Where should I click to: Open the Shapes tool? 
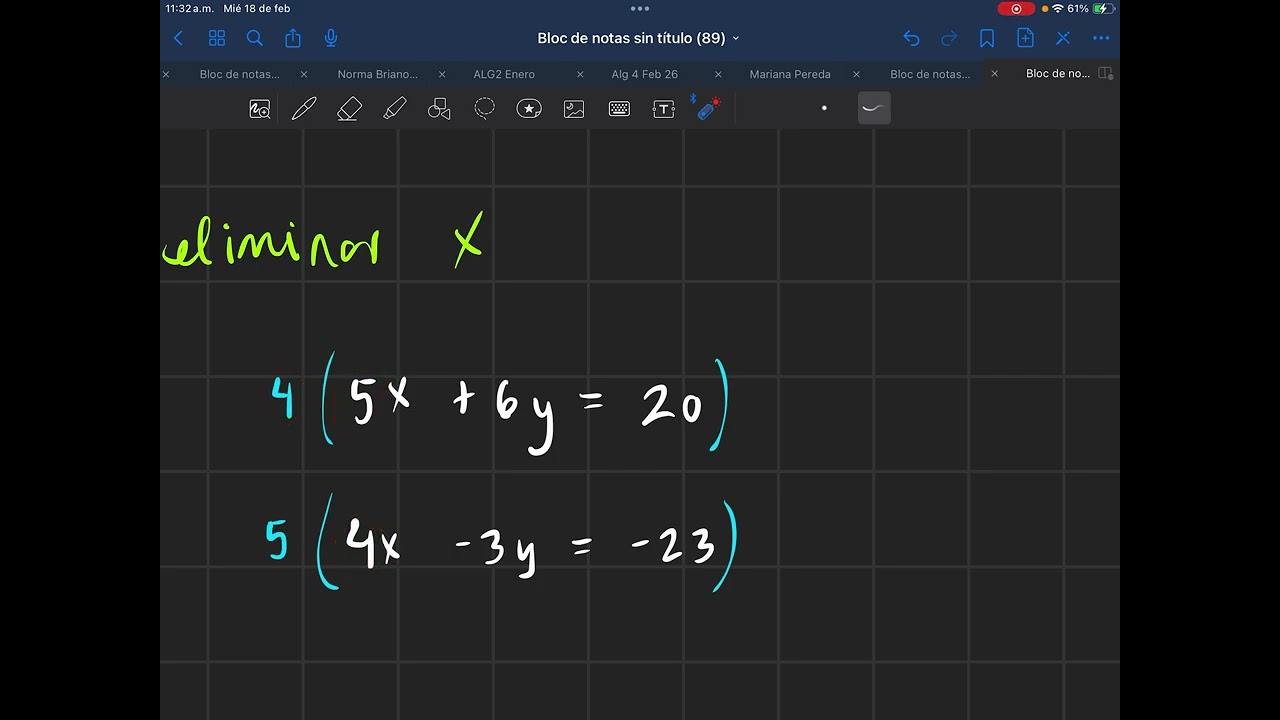click(x=439, y=109)
